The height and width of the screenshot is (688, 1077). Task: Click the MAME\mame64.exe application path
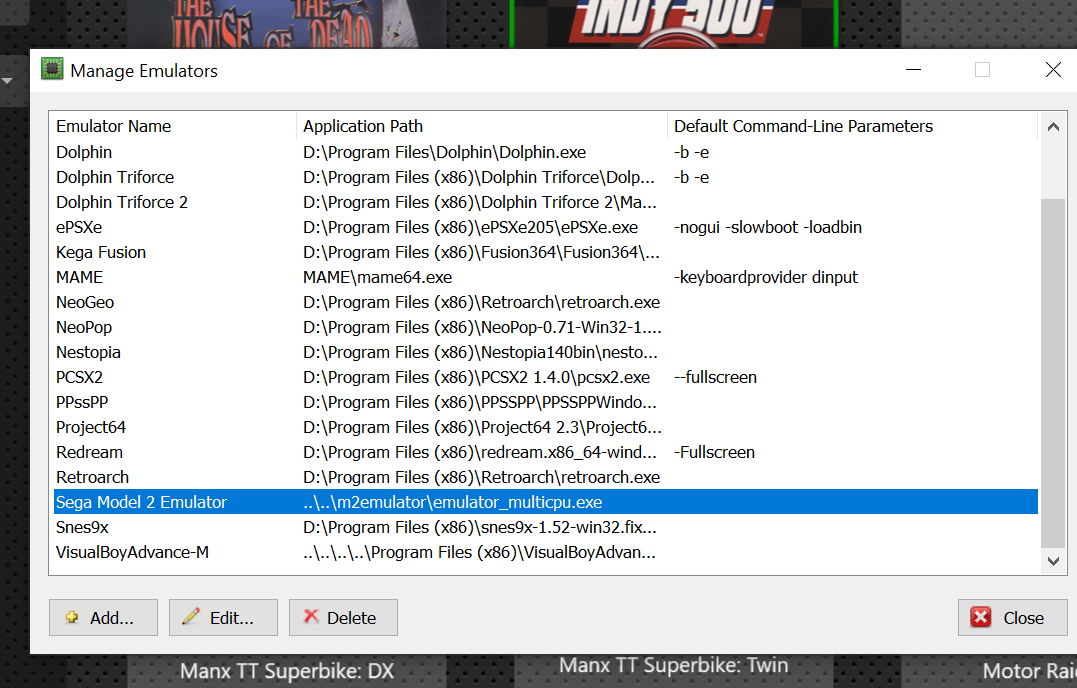click(377, 277)
